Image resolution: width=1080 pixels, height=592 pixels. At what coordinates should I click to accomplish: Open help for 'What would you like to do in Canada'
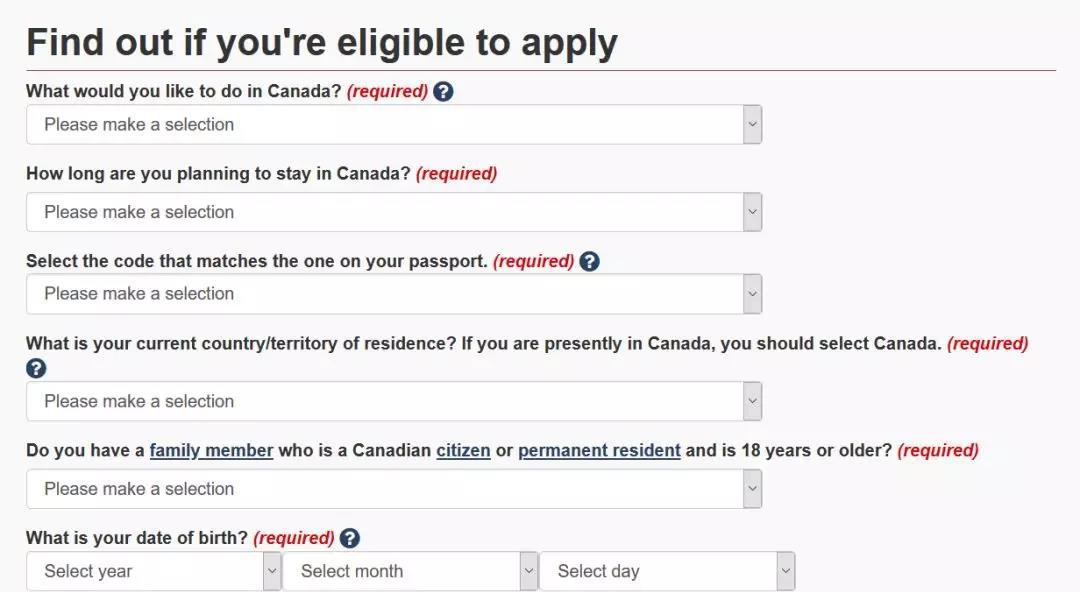pos(443,91)
